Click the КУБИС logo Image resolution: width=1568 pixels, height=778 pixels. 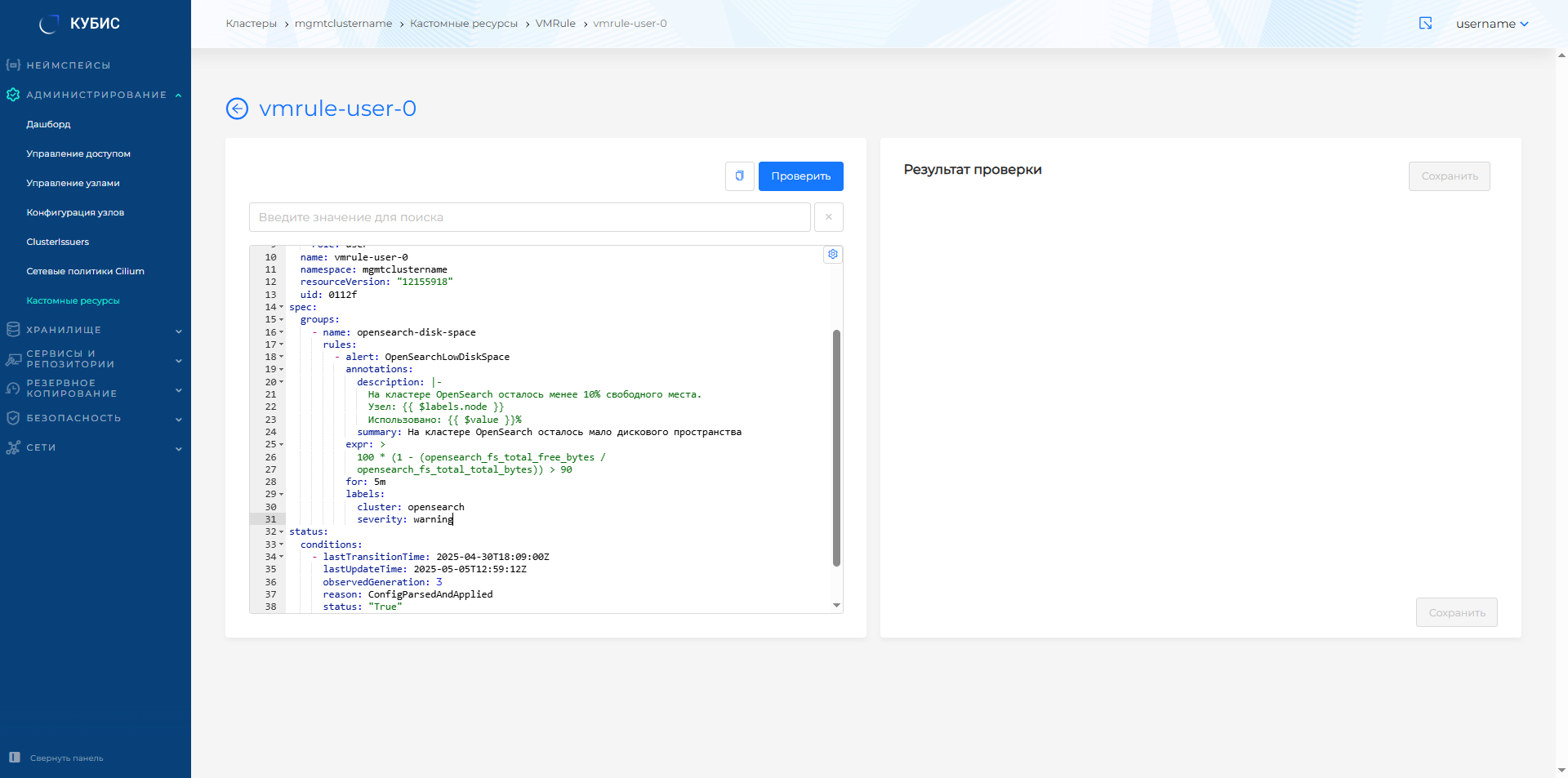click(80, 24)
